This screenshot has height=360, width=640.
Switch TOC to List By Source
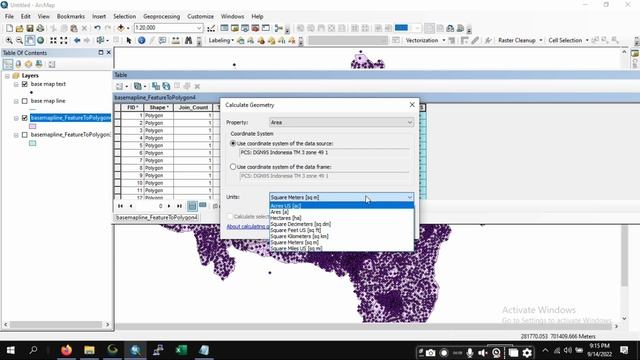[18, 64]
